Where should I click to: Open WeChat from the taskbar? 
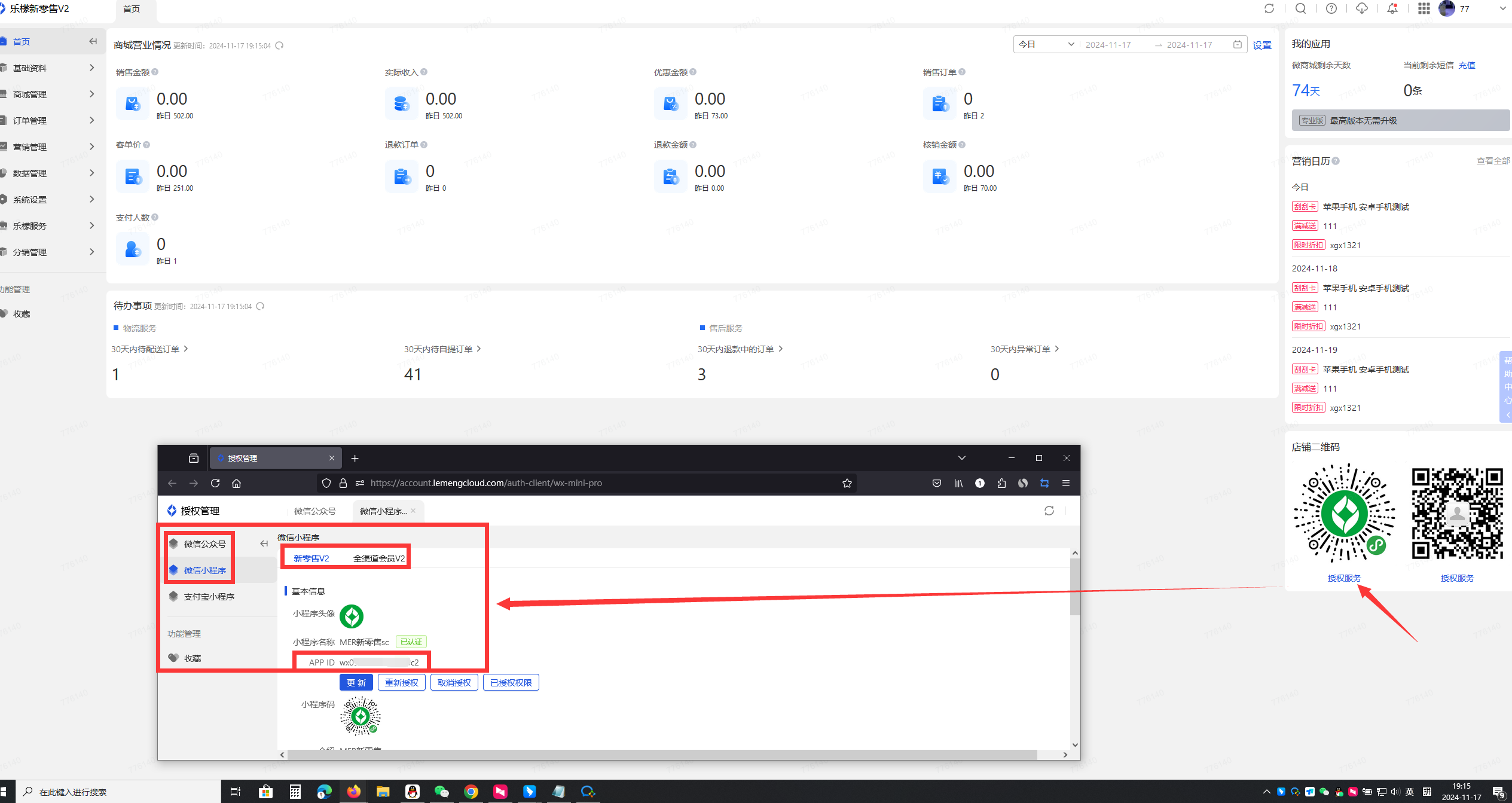pyautogui.click(x=441, y=792)
